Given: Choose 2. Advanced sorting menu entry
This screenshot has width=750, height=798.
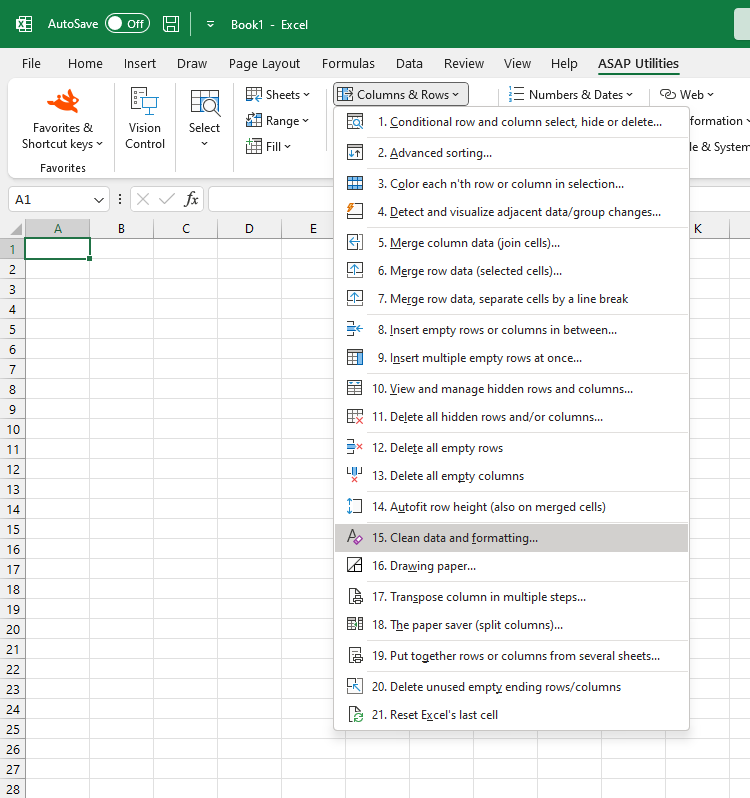Looking at the screenshot, I should [x=511, y=153].
